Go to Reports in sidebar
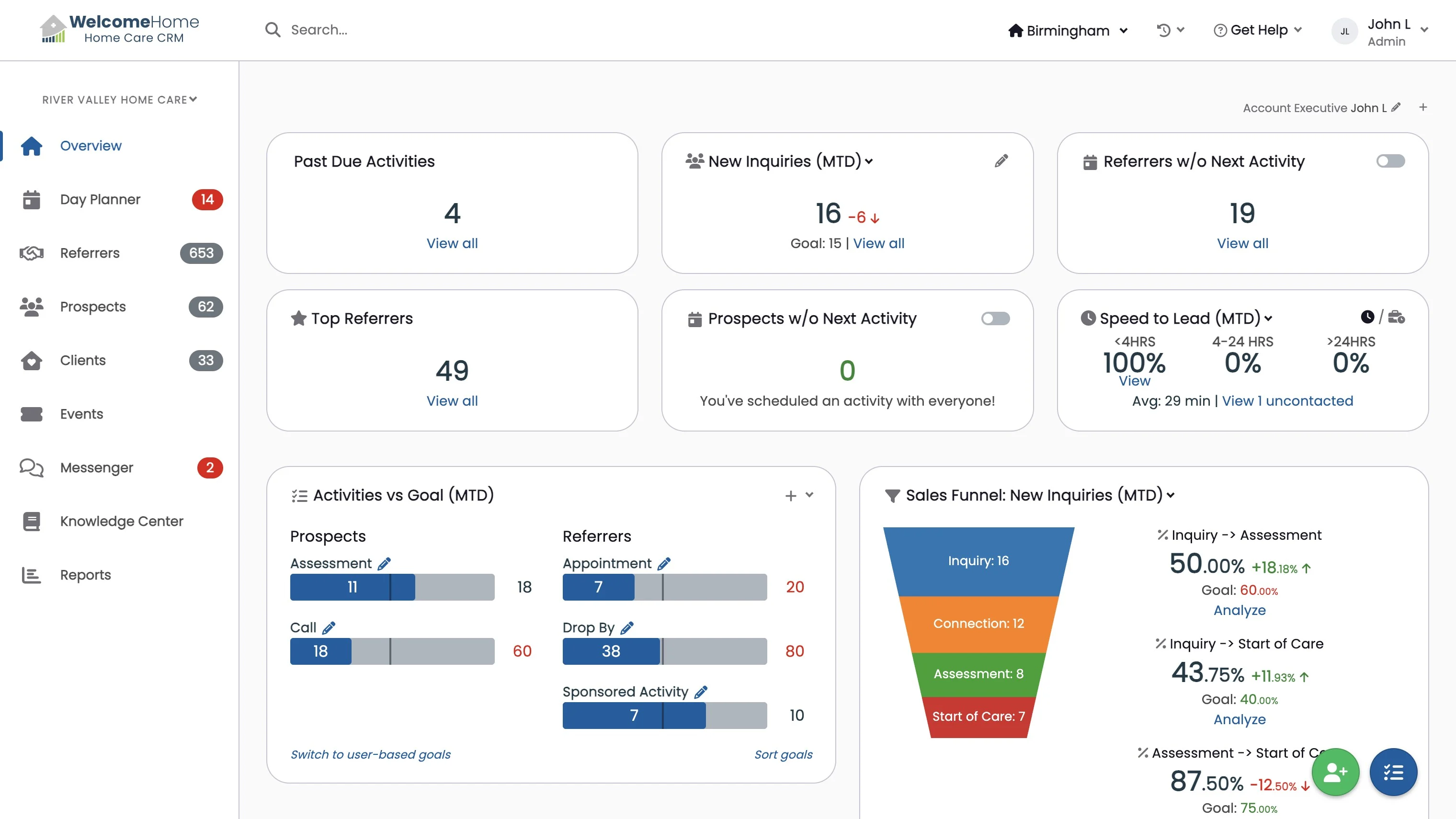This screenshot has height=819, width=1456. pos(85,575)
